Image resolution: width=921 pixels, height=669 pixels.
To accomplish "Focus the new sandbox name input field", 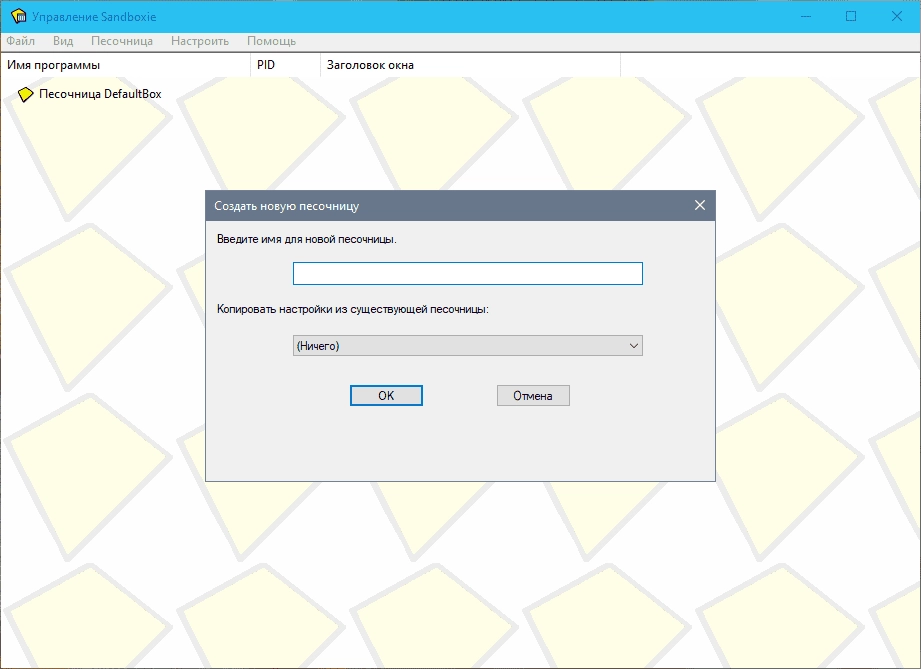I will [468, 273].
